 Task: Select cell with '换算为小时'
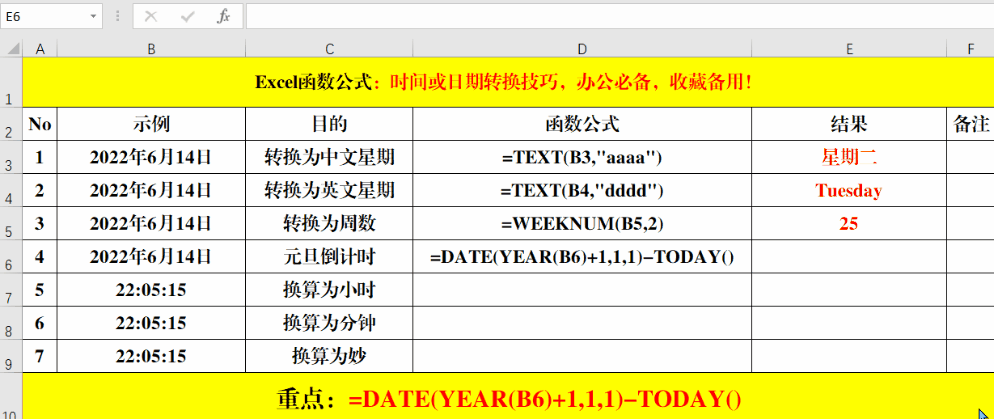[329, 290]
